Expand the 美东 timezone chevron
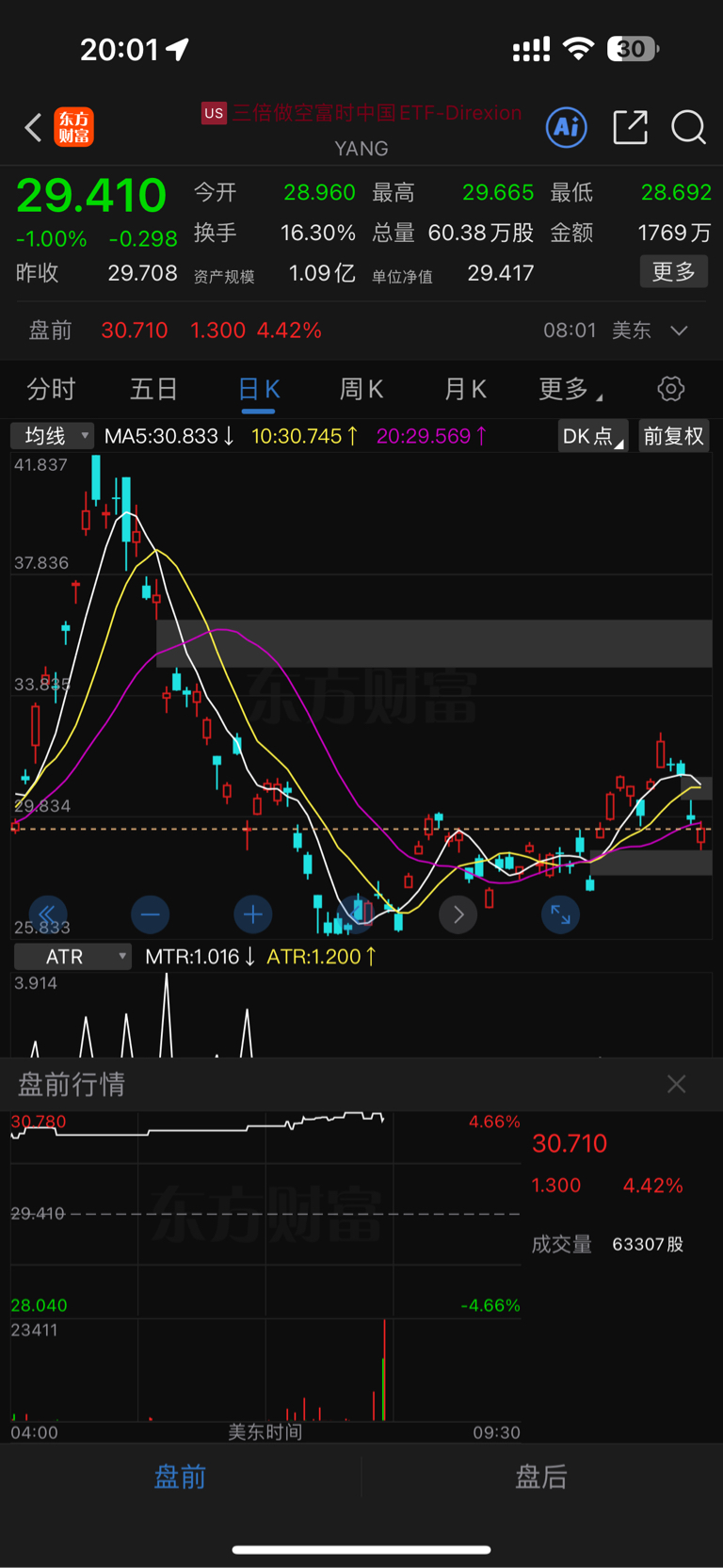Viewport: 723px width, 1568px height. pyautogui.click(x=679, y=331)
